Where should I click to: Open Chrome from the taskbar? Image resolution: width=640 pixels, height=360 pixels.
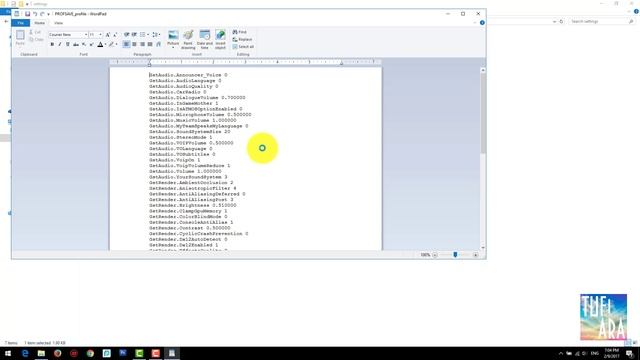point(90,353)
